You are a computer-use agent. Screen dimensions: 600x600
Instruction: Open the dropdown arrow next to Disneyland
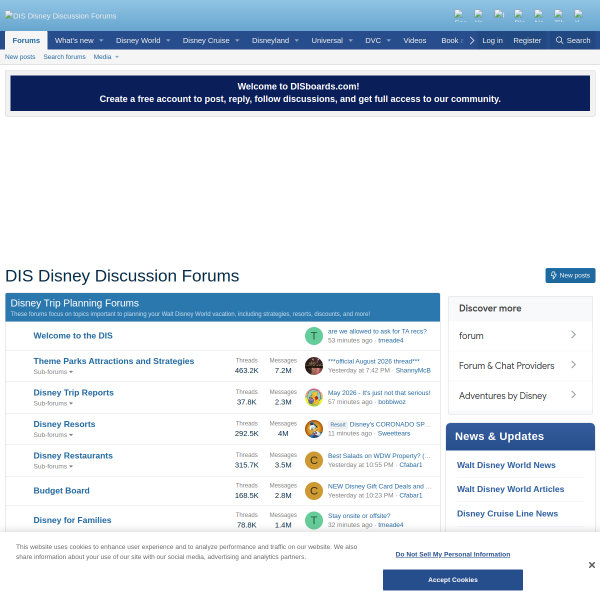tap(297, 41)
